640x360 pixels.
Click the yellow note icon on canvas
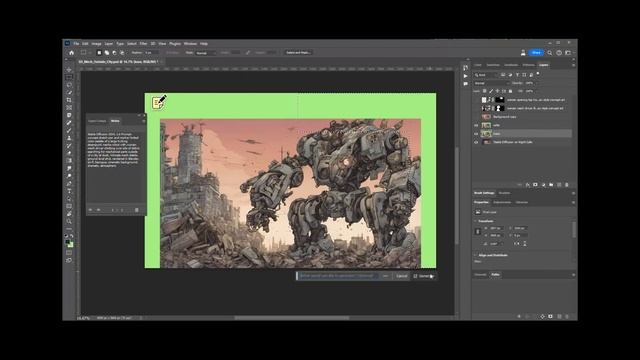pyautogui.click(x=159, y=102)
